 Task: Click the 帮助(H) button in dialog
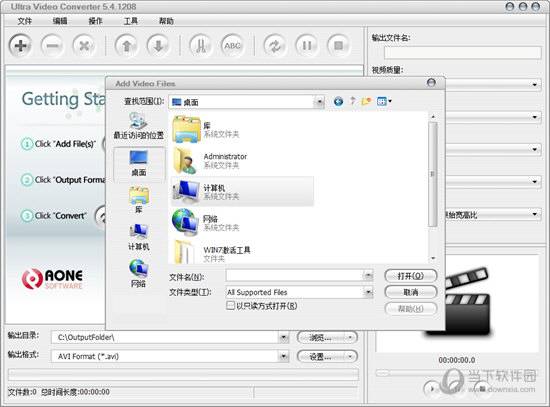pyautogui.click(x=411, y=309)
